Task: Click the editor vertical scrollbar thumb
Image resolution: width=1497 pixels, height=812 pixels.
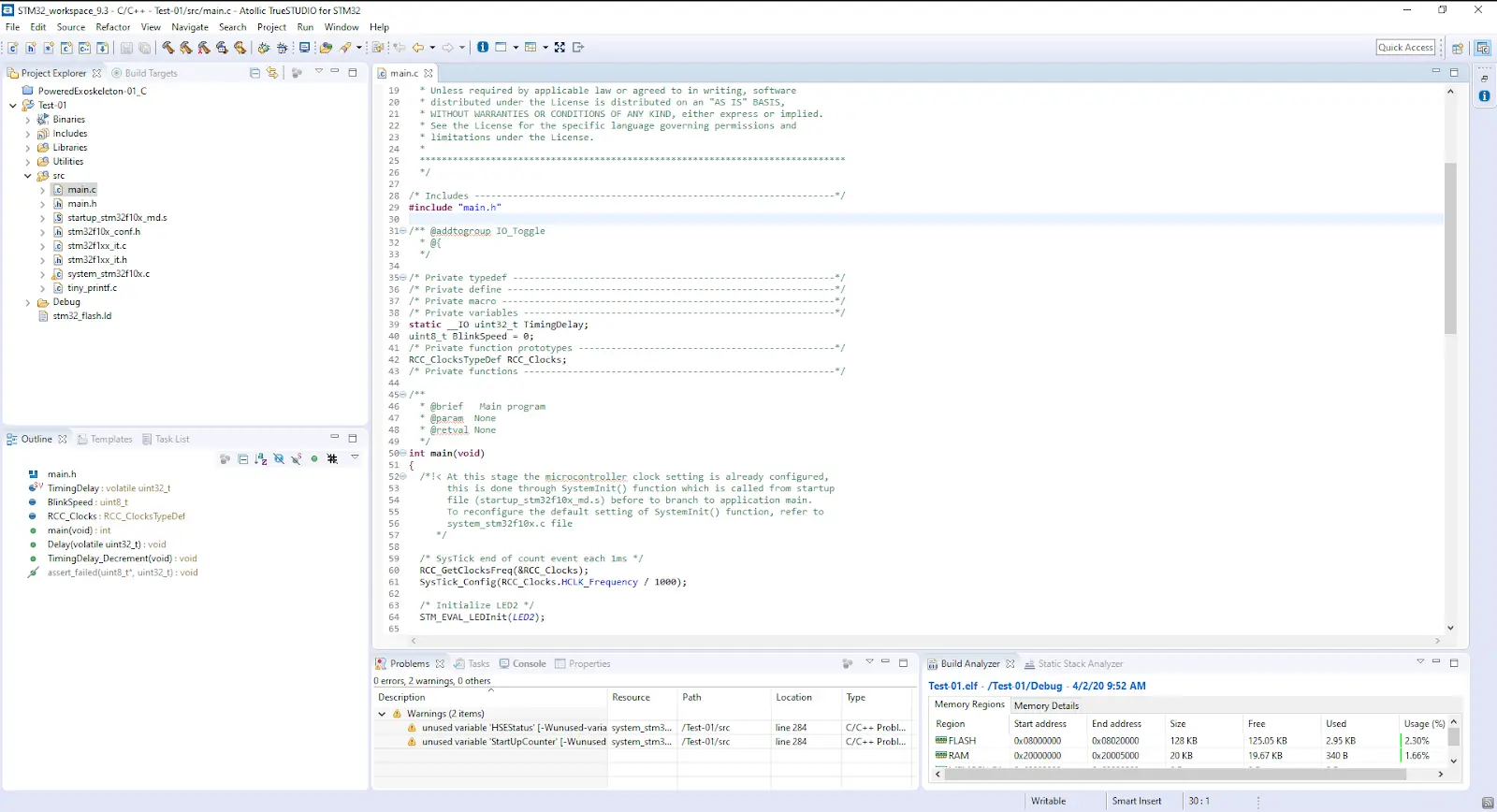Action: (x=1450, y=248)
